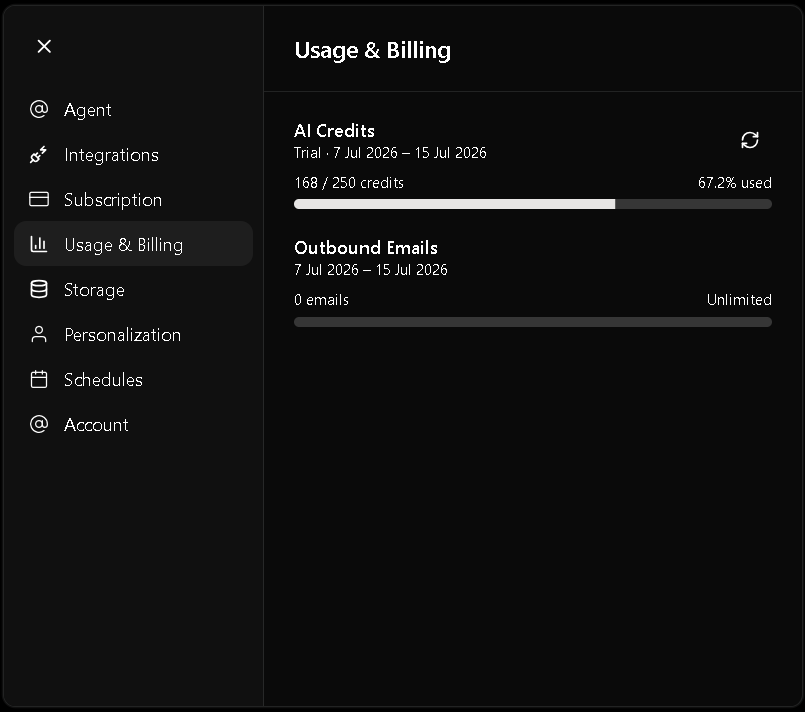This screenshot has height=712, width=805.
Task: Click the '67.2% used' label
Action: click(x=735, y=183)
